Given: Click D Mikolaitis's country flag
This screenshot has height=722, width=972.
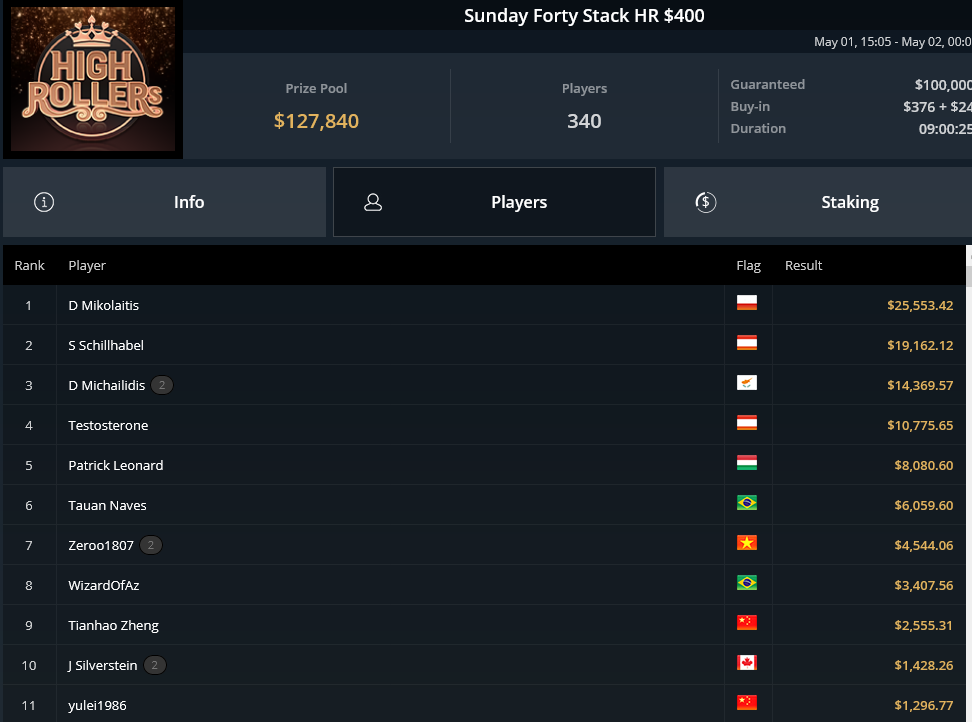Looking at the screenshot, I should [746, 303].
